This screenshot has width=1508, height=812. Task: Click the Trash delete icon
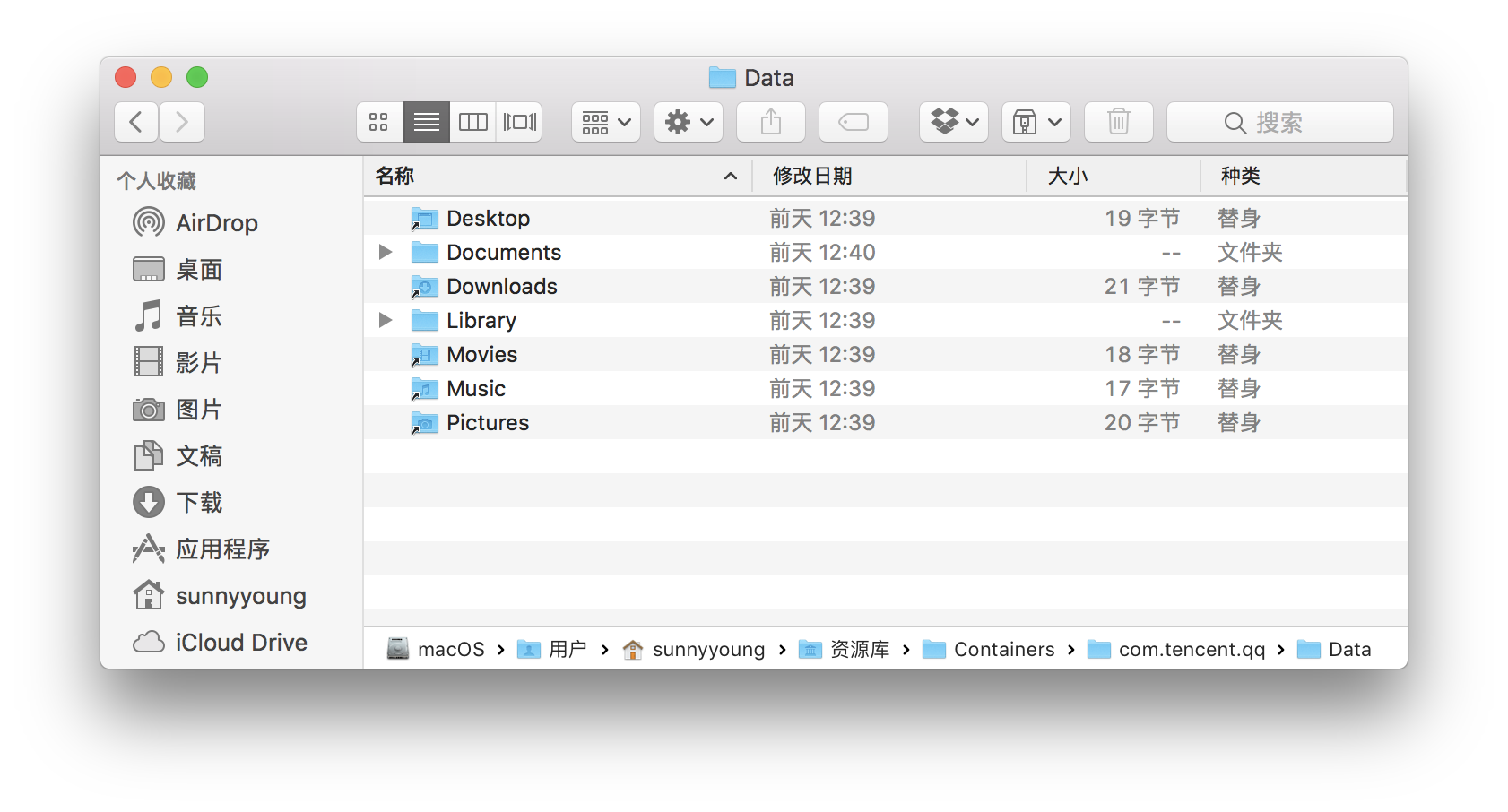tap(1118, 122)
